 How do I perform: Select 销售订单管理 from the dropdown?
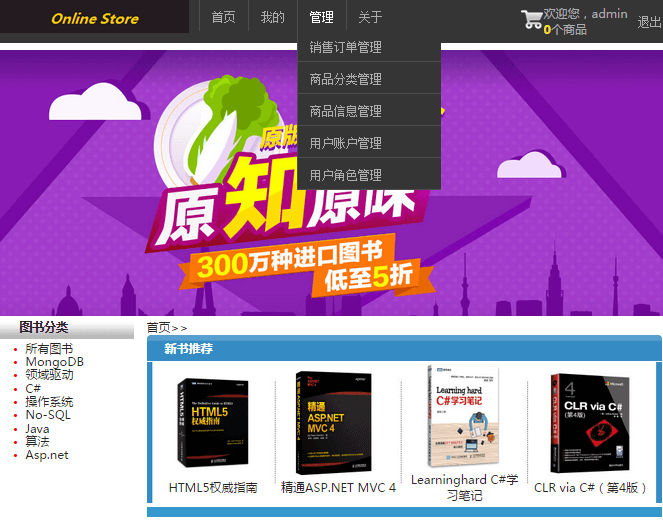[369, 47]
